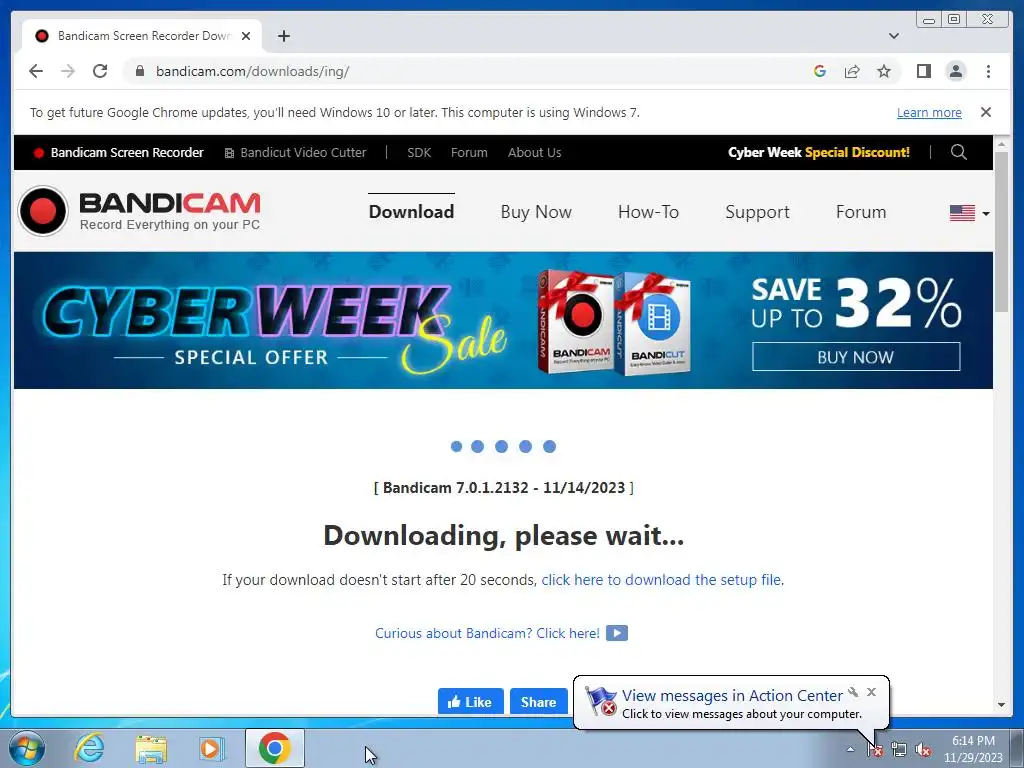Open a new tab with the plus button
This screenshot has width=1024, height=768.
click(x=283, y=36)
